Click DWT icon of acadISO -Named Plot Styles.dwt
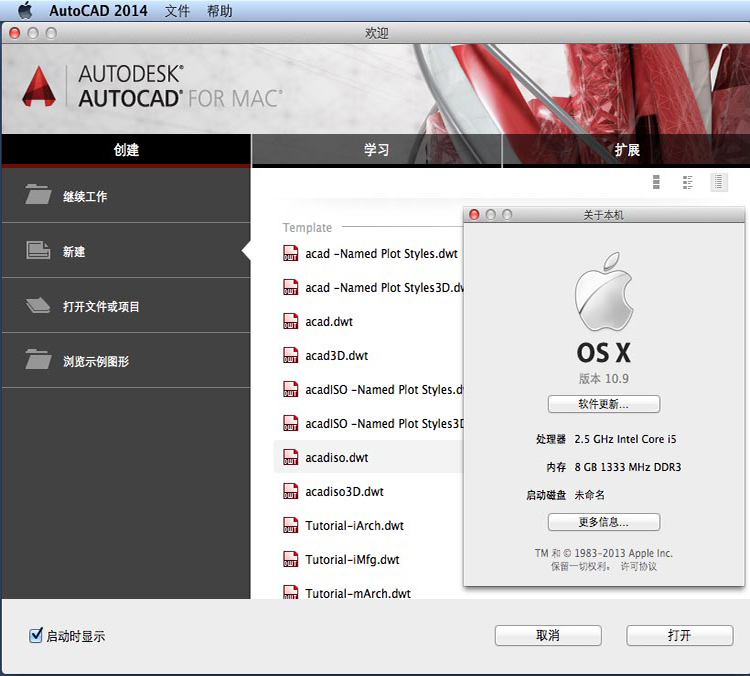Viewport: 750px width, 676px height. [x=290, y=389]
